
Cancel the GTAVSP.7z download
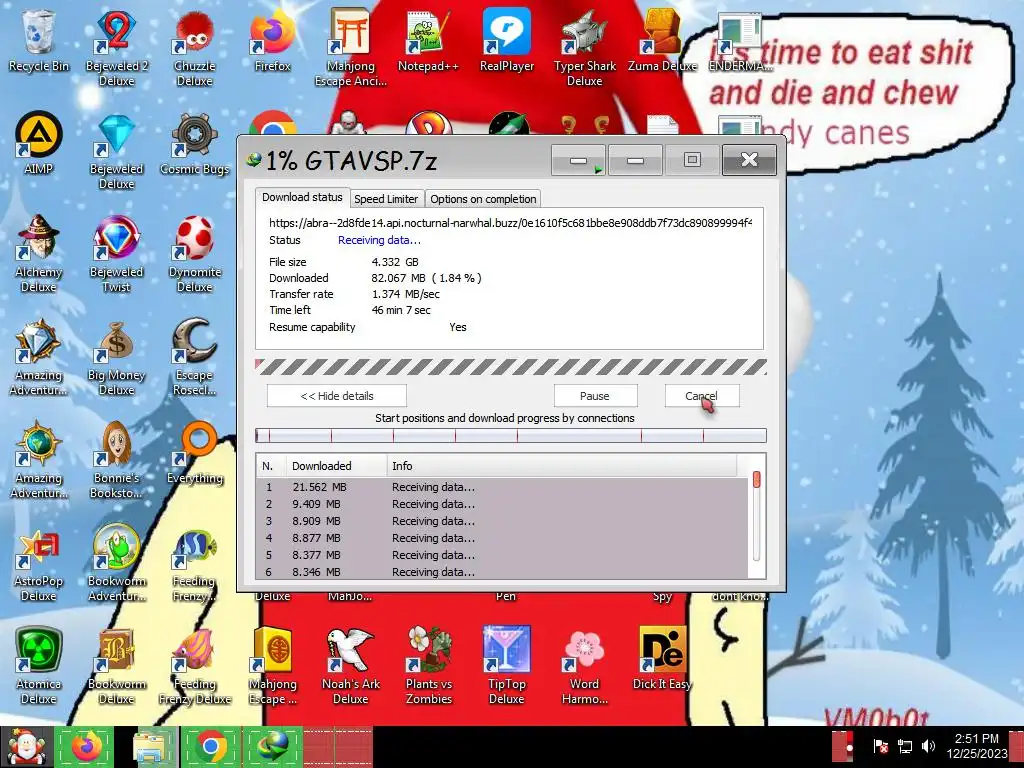tap(701, 396)
